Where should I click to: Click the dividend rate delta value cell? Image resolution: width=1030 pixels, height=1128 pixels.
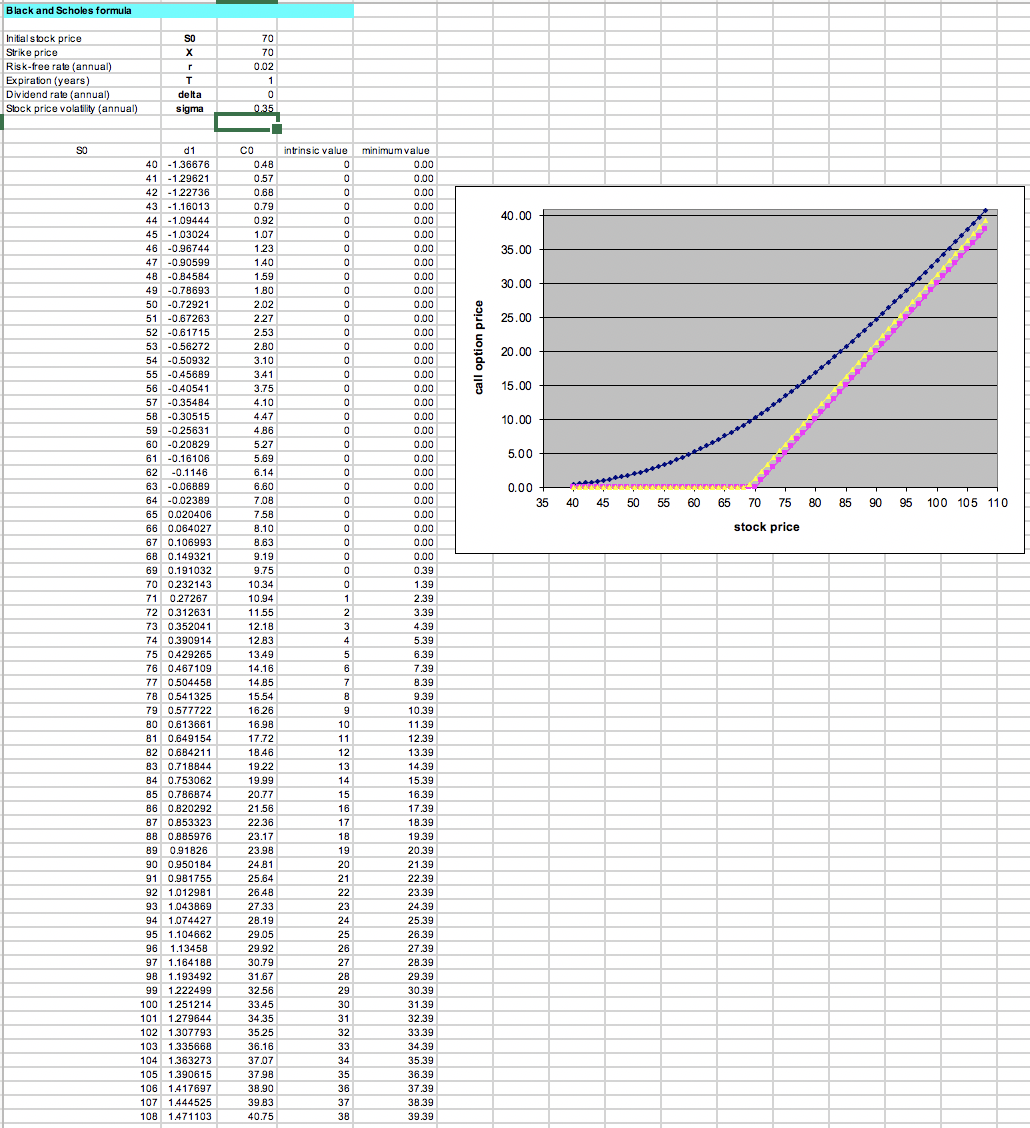pos(245,94)
